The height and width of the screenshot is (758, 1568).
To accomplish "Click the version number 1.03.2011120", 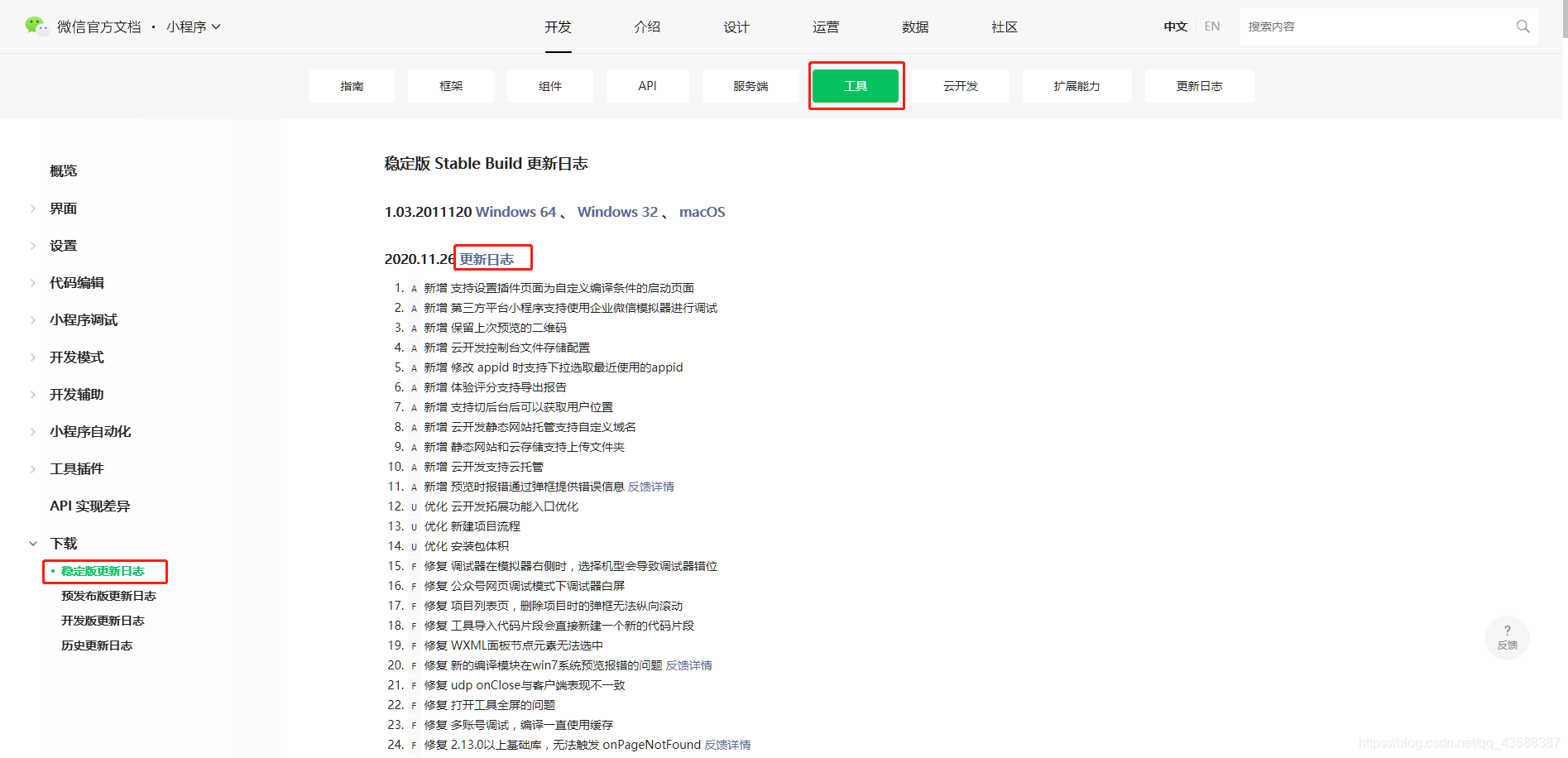I will pos(428,212).
